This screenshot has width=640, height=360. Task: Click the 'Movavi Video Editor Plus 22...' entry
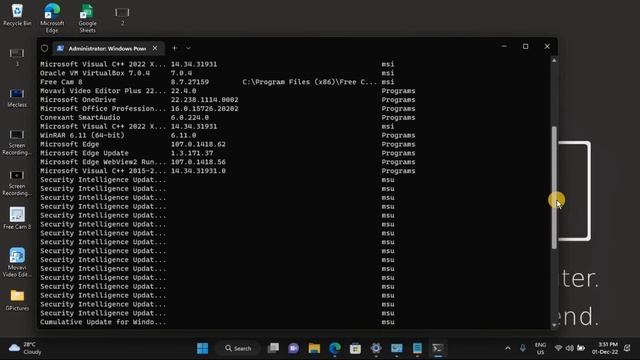[x=103, y=91]
